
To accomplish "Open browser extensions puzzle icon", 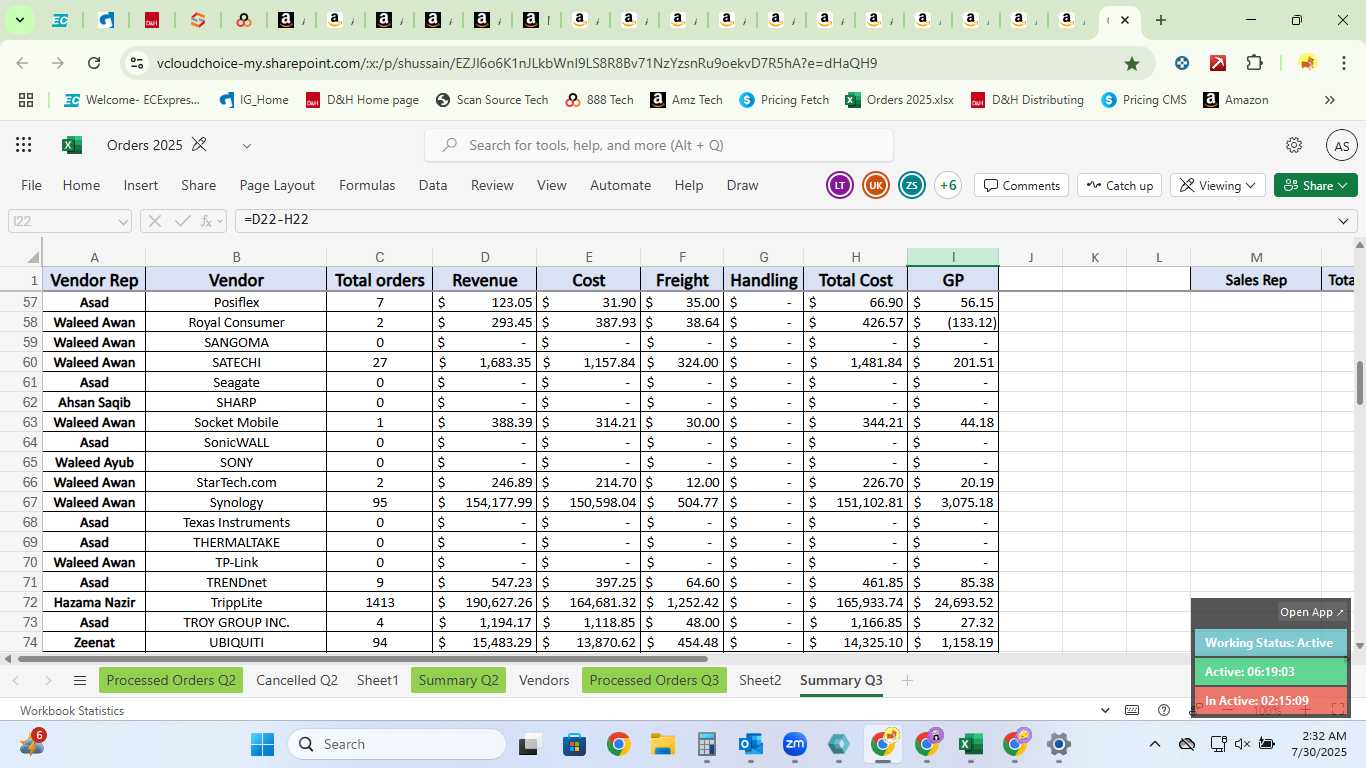I will [x=1254, y=63].
